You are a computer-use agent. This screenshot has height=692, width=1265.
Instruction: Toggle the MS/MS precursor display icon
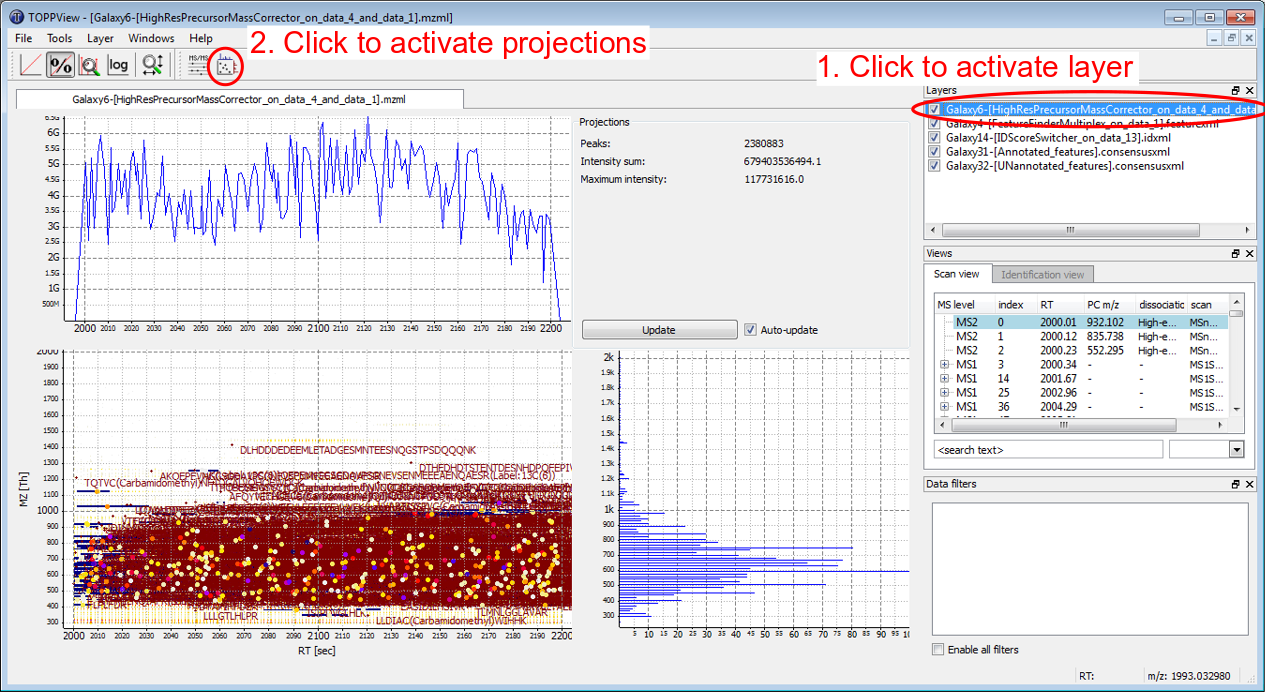point(198,65)
